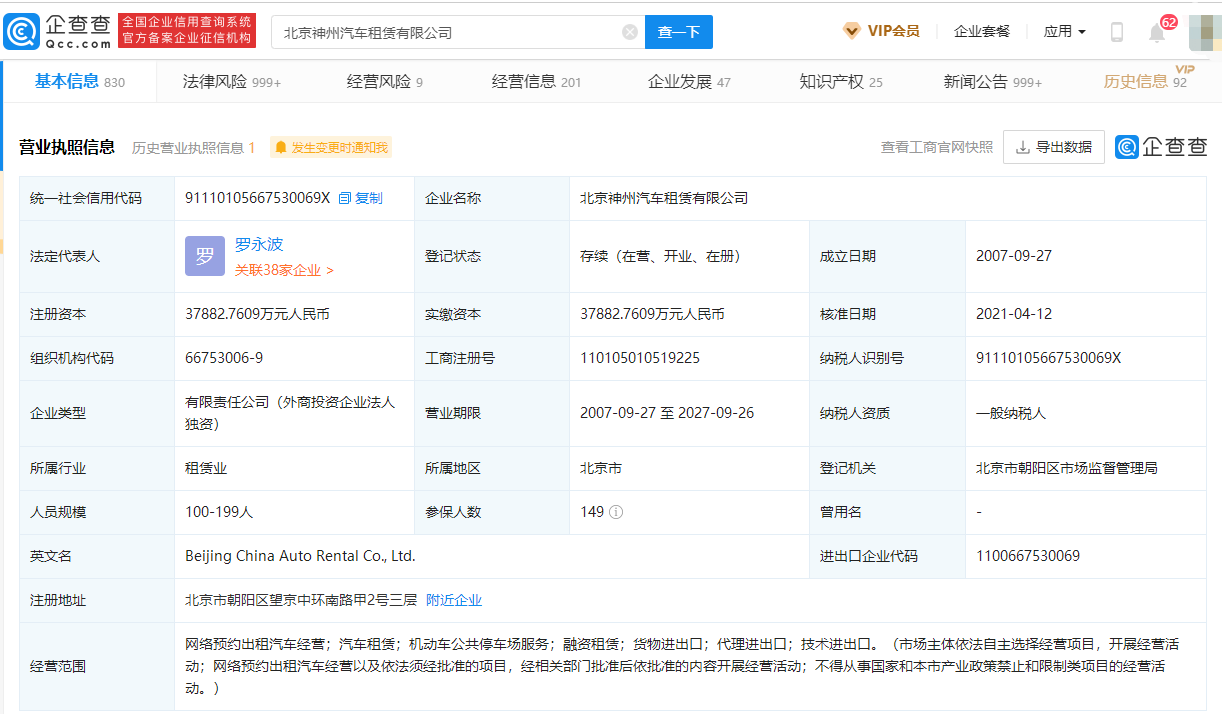Click the Qcc.com logo
The height and width of the screenshot is (714, 1222).
point(57,31)
